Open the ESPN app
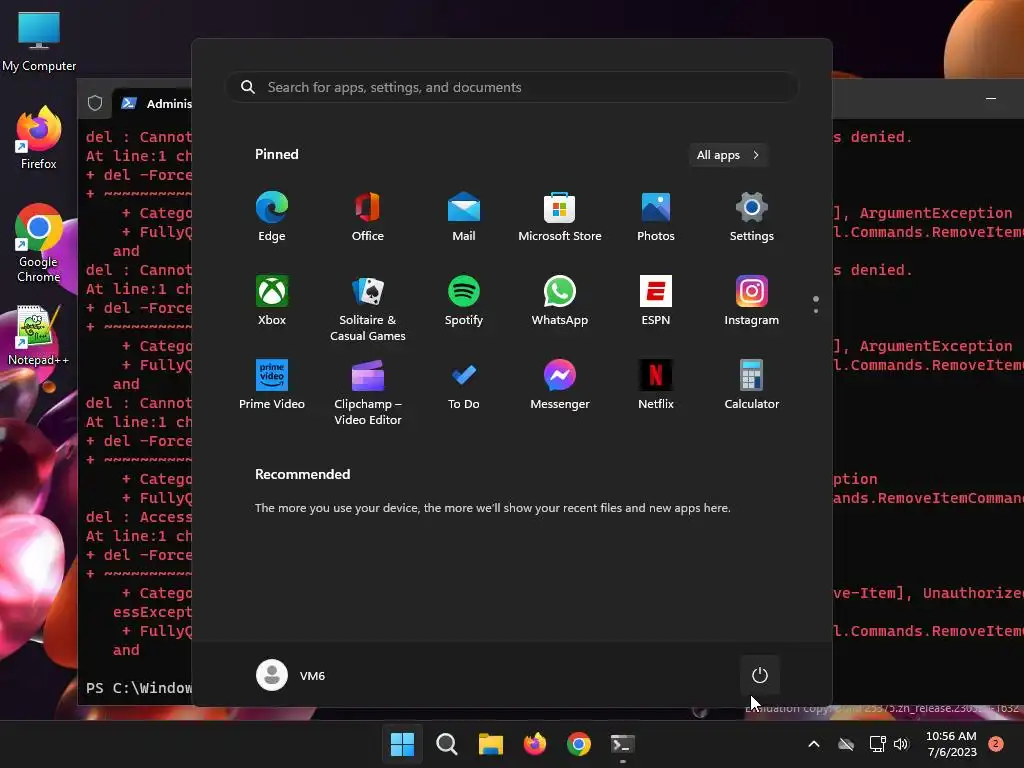The image size is (1024, 768). click(x=656, y=301)
